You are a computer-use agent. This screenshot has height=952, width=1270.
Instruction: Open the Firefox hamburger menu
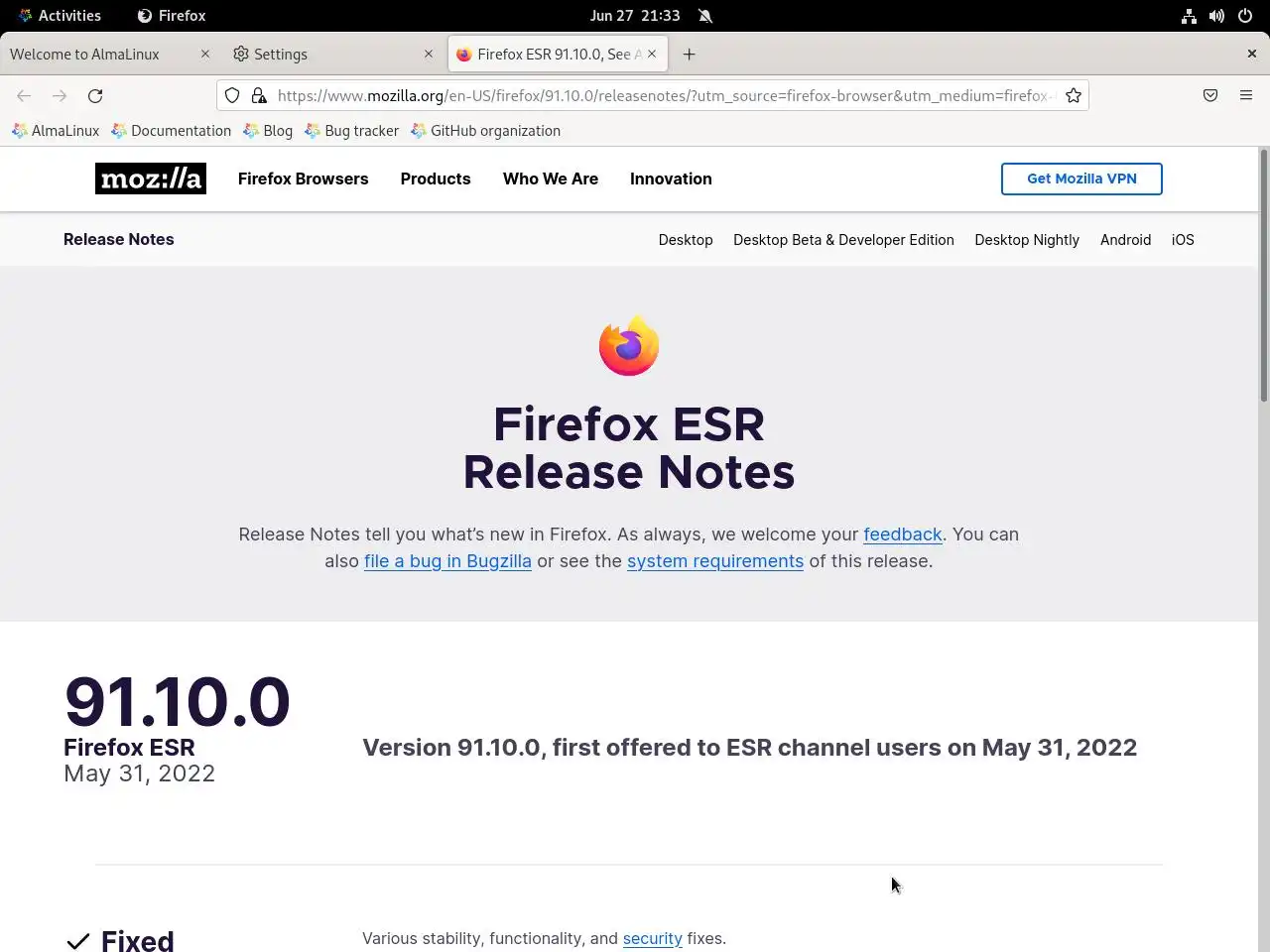[x=1246, y=95]
